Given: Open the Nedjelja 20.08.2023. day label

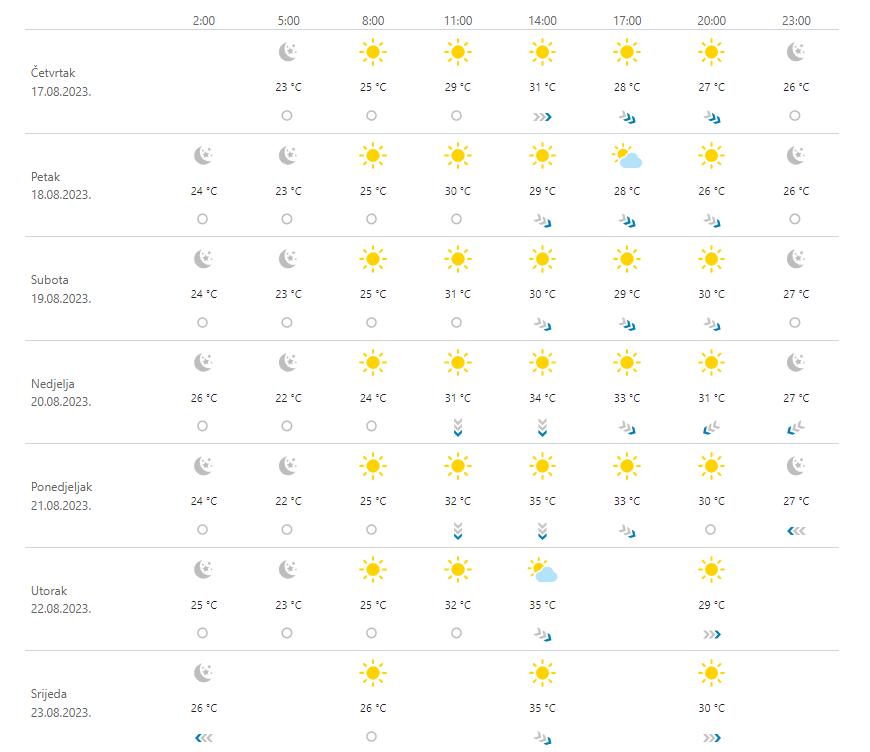Looking at the screenshot, I should click(61, 392).
